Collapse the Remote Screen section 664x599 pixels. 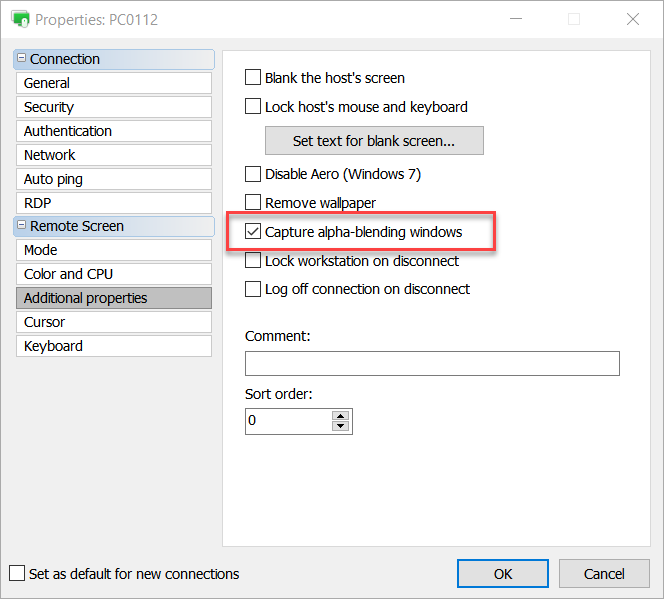(x=22, y=226)
